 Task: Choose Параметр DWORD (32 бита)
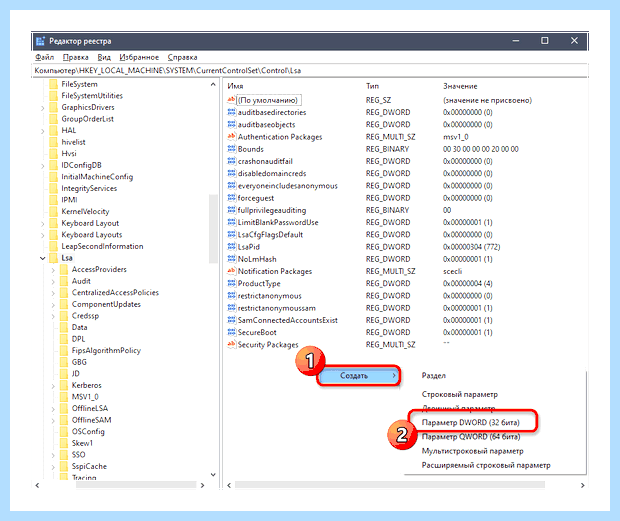(471, 423)
